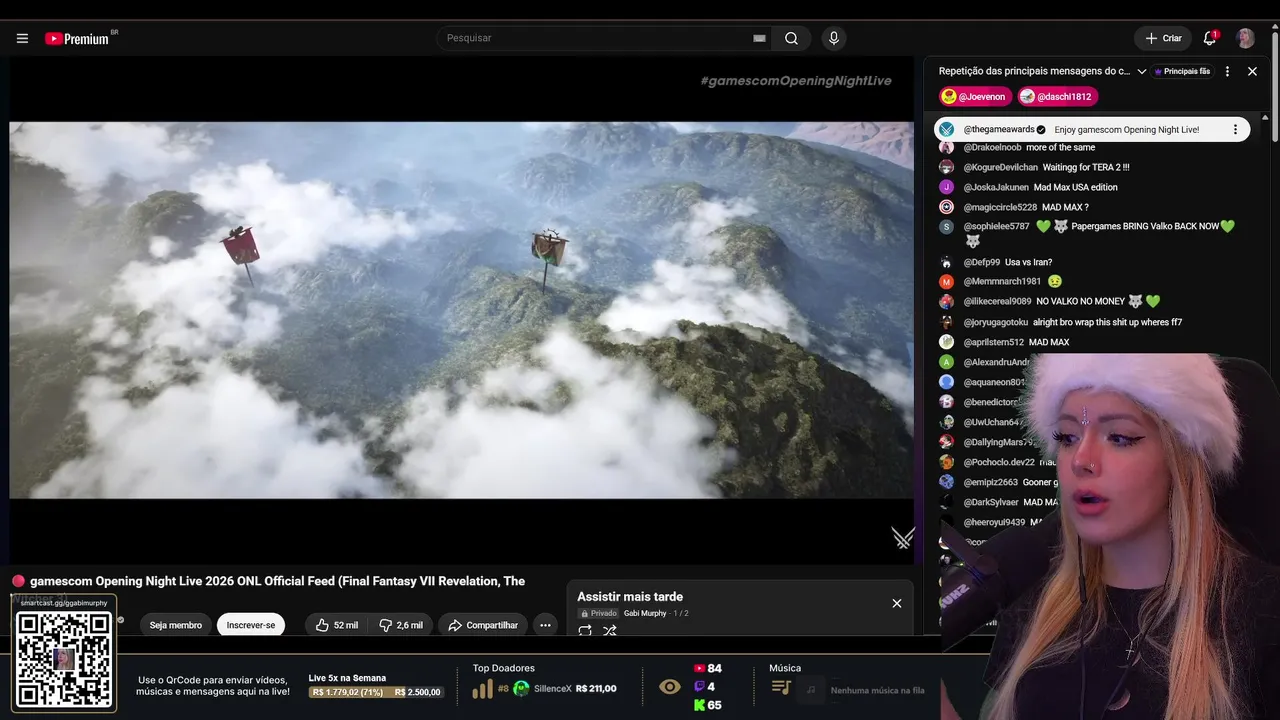Viewport: 1280px width, 720px height.
Task: Open the Principais fãs badge
Action: click(1182, 71)
